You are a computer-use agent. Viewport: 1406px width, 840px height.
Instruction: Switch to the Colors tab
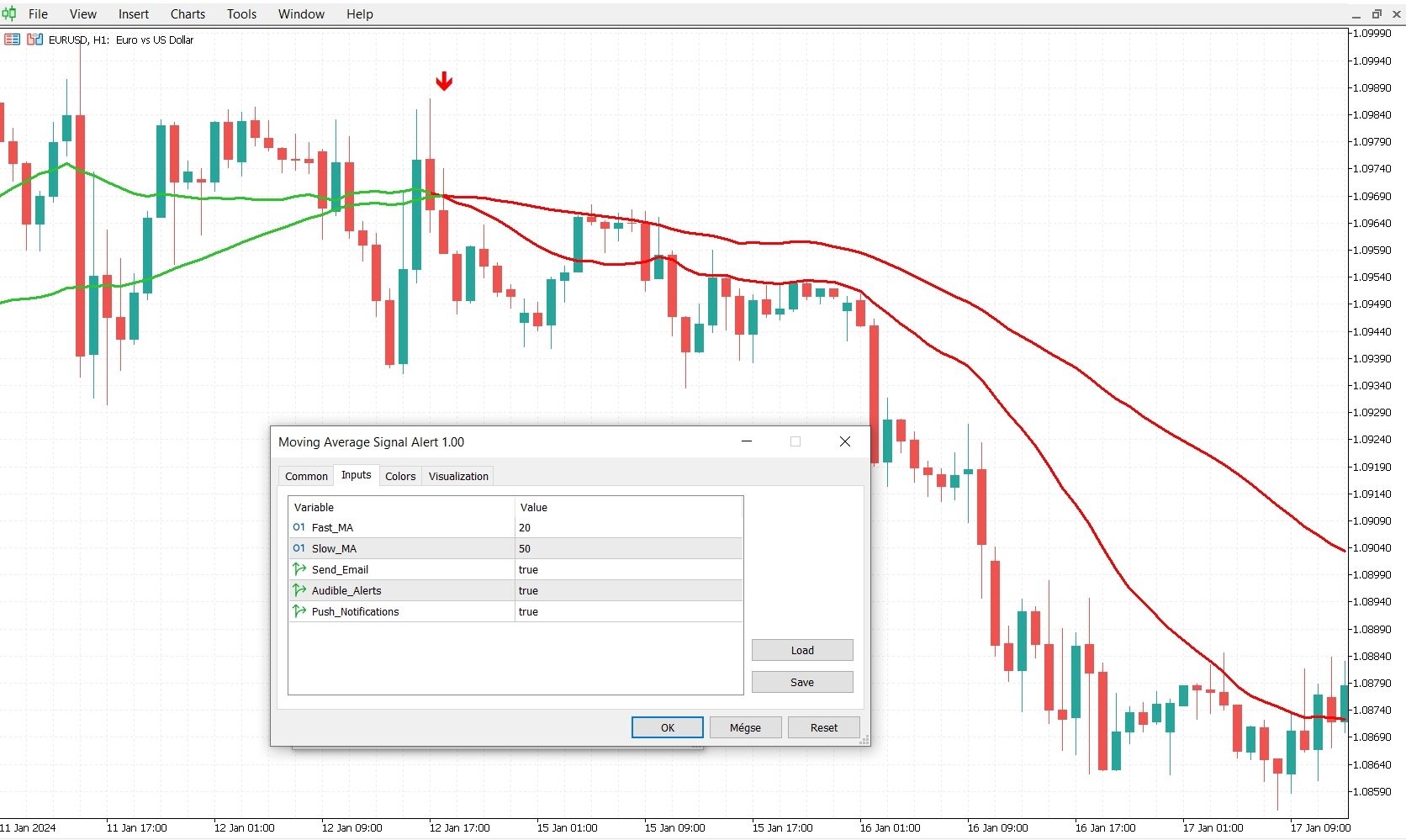coord(400,476)
